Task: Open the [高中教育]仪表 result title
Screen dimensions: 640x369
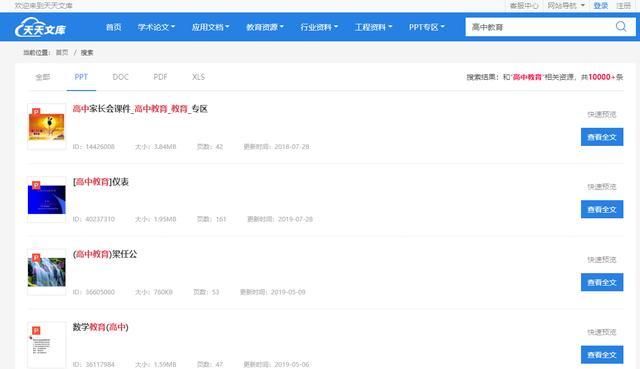Action: [x=101, y=182]
